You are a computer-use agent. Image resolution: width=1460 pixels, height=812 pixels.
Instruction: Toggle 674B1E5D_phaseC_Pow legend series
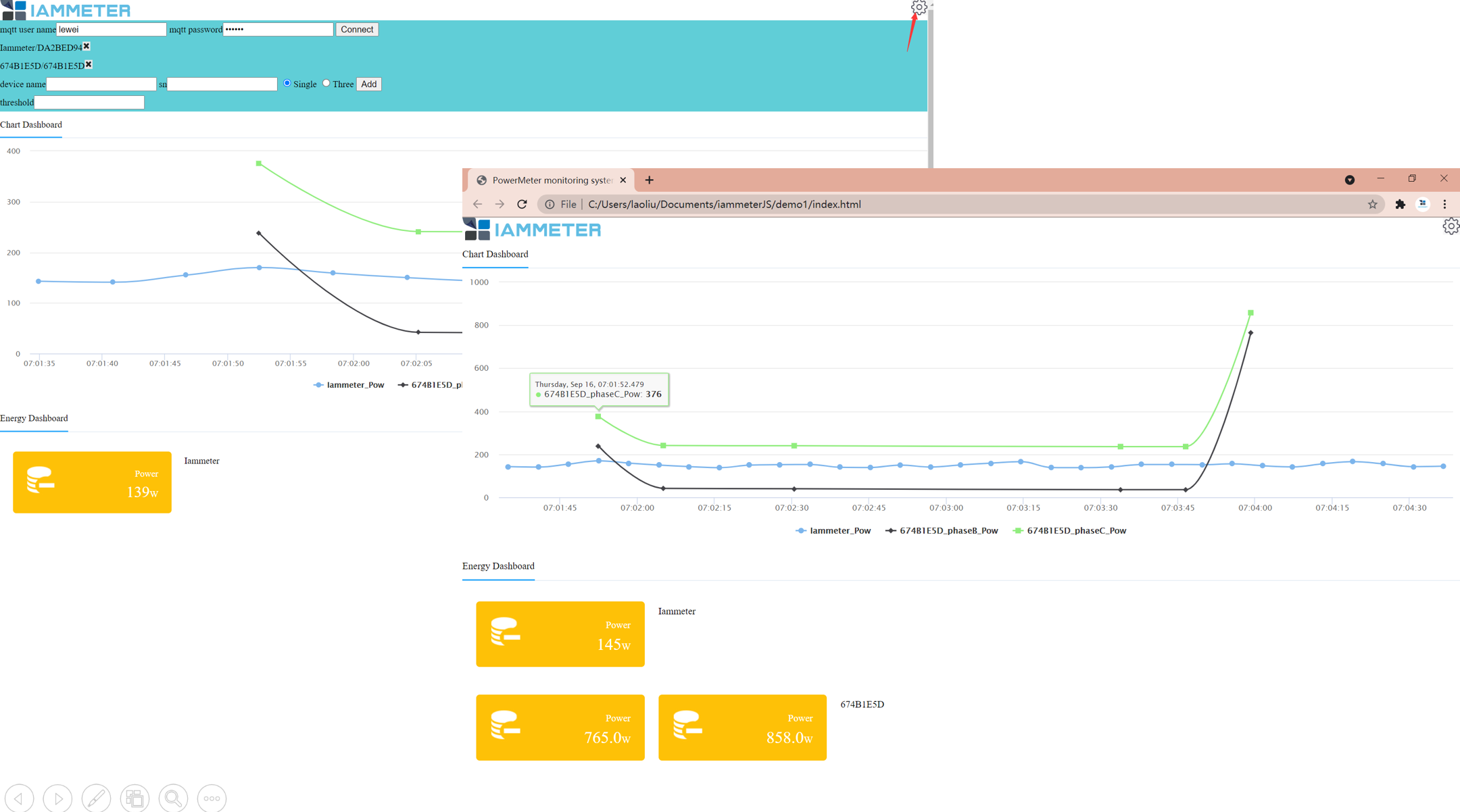[x=1069, y=531]
